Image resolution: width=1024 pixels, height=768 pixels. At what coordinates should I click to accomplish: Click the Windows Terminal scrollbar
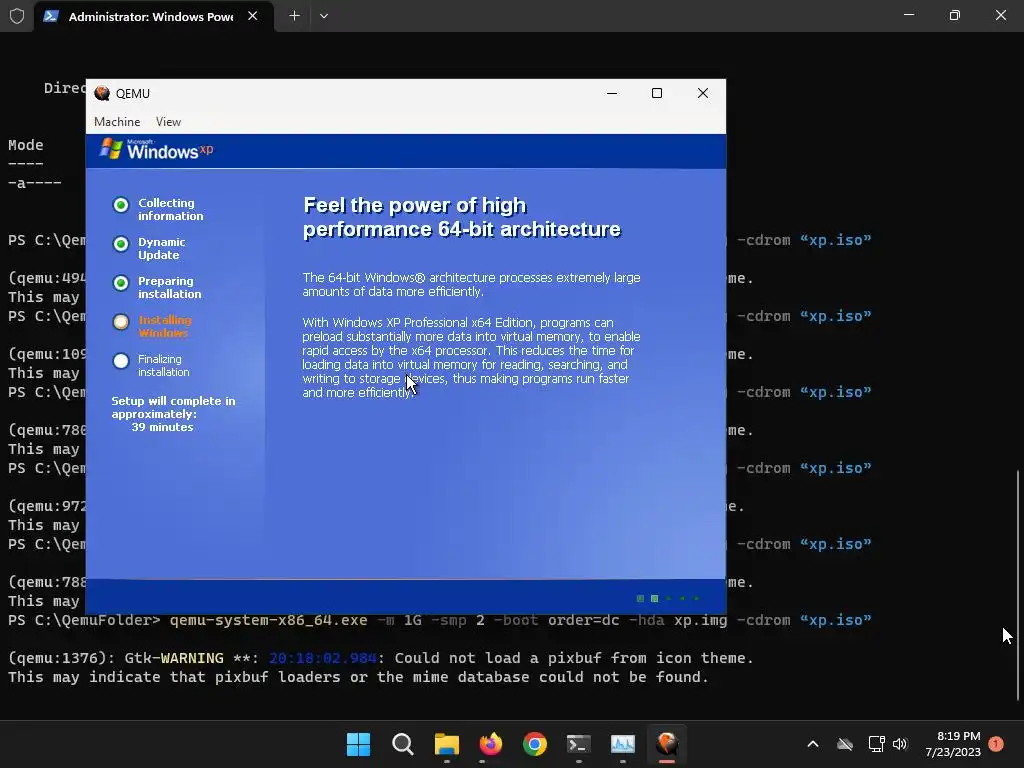[x=1018, y=584]
